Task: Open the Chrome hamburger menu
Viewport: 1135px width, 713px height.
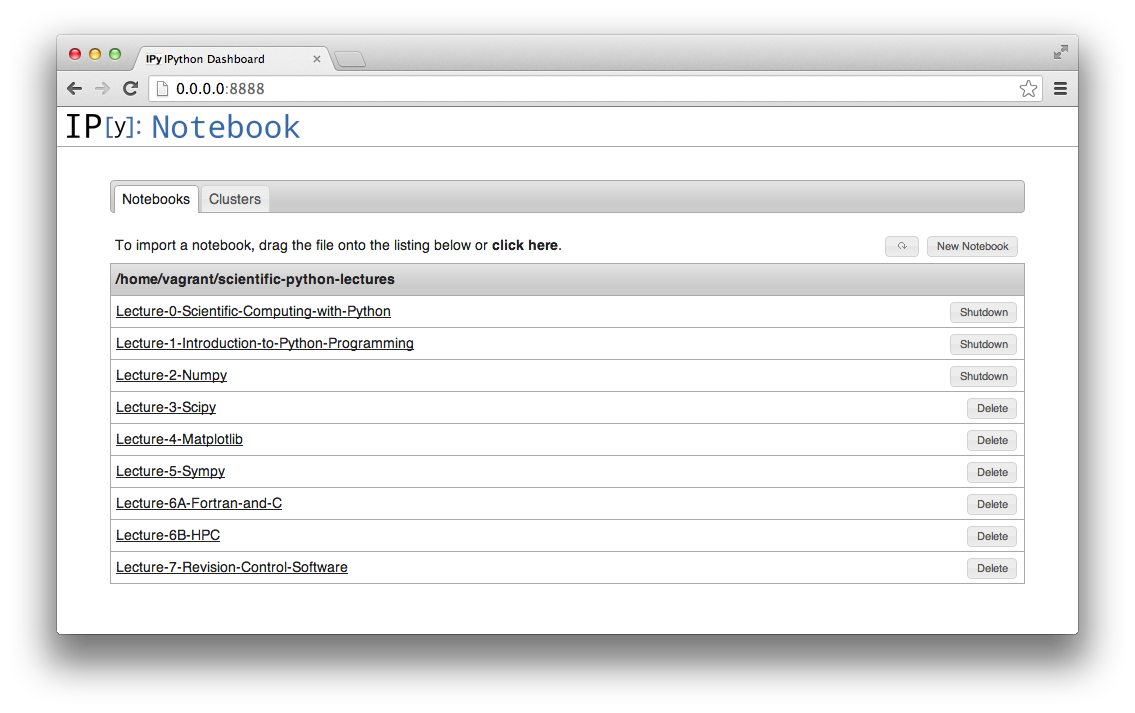Action: [1060, 89]
